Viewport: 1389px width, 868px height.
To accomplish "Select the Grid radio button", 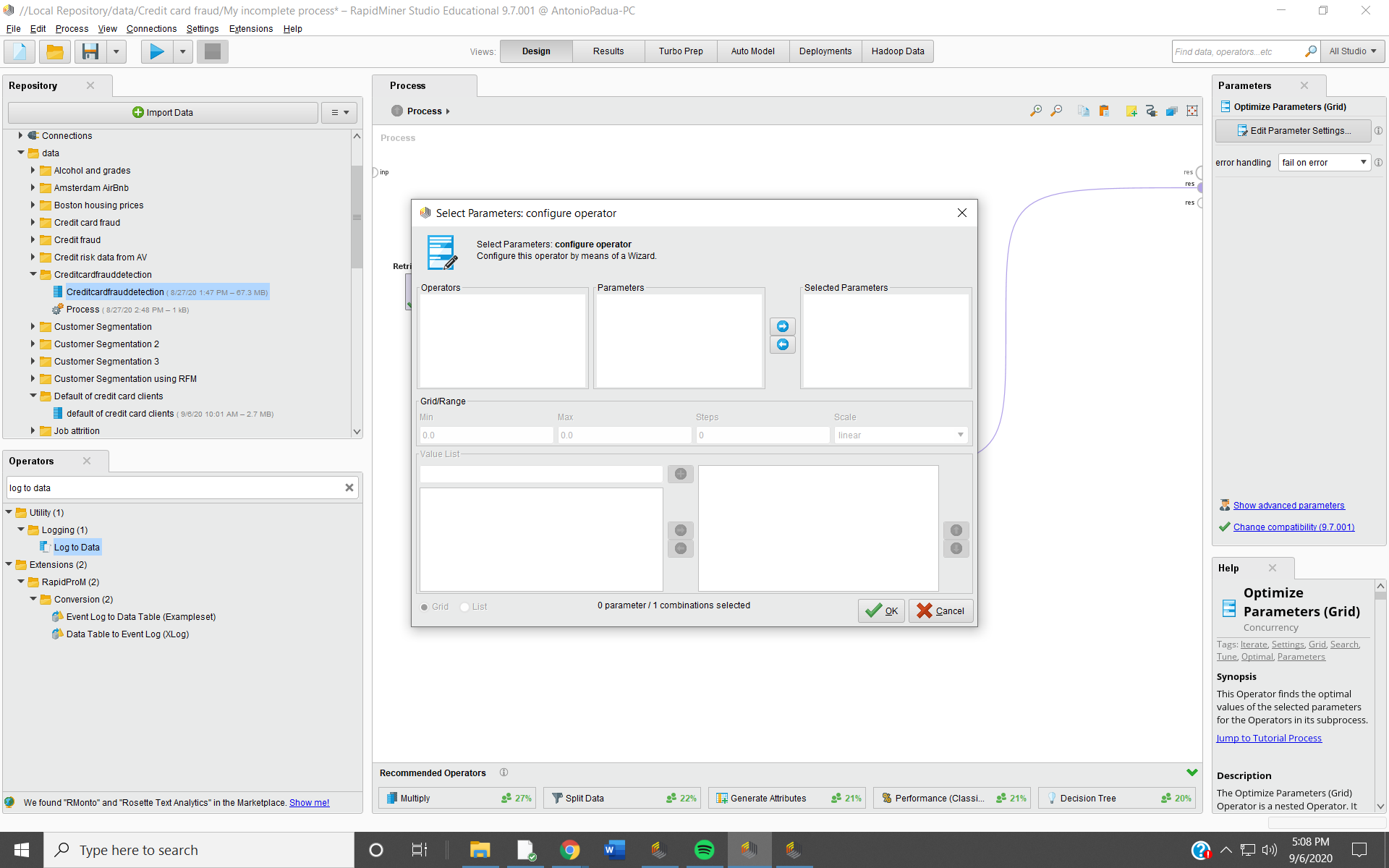I will click(x=425, y=607).
